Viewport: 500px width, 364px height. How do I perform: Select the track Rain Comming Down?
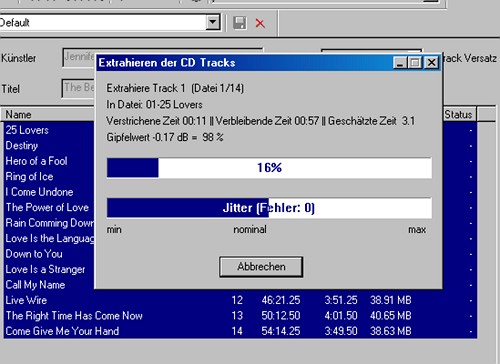click(x=50, y=223)
